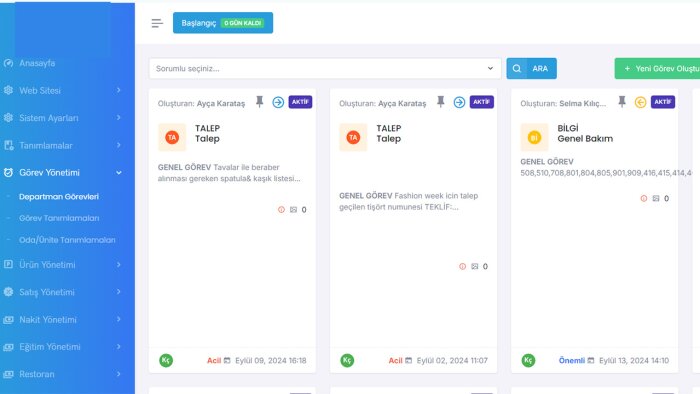Open Görev Tanımlamaları submenu item
Screen dimensions: 700x394
click(x=59, y=218)
